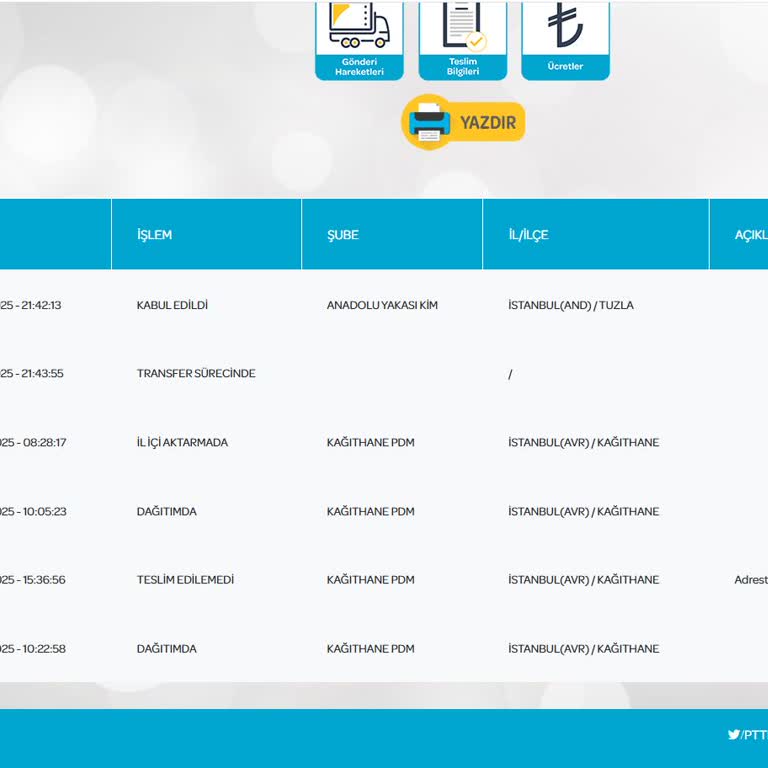Click the 21:42:13 timestamp cell

32,305
